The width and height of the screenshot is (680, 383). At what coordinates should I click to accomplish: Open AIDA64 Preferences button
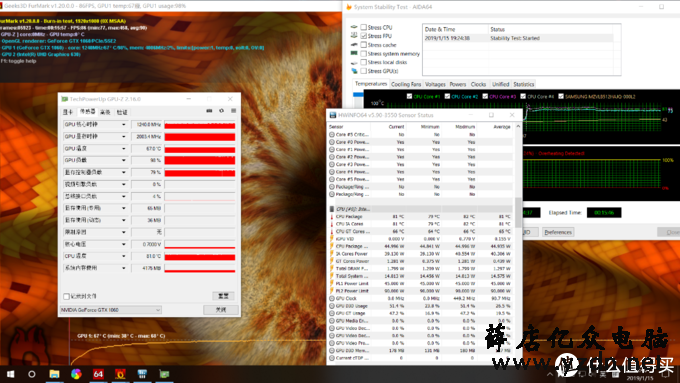tap(558, 232)
